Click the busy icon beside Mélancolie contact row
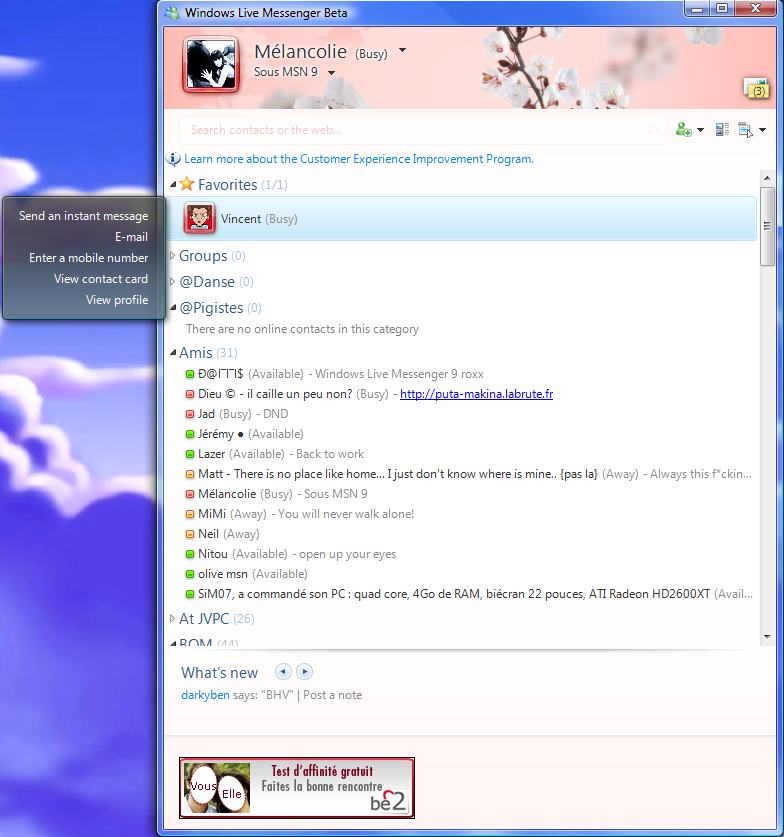784x837 pixels. 189,494
